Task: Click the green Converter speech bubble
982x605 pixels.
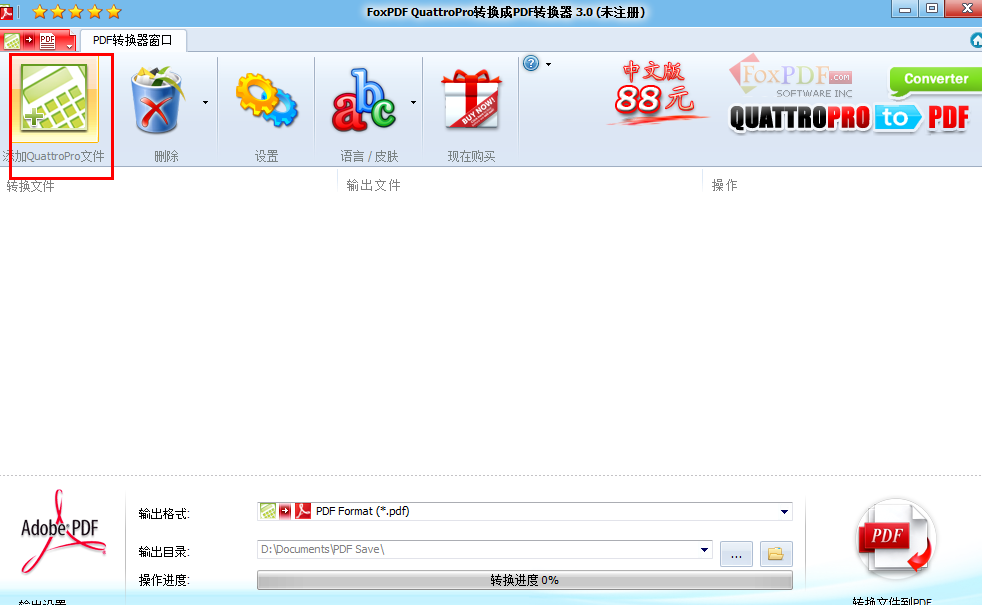Action: tap(936, 80)
